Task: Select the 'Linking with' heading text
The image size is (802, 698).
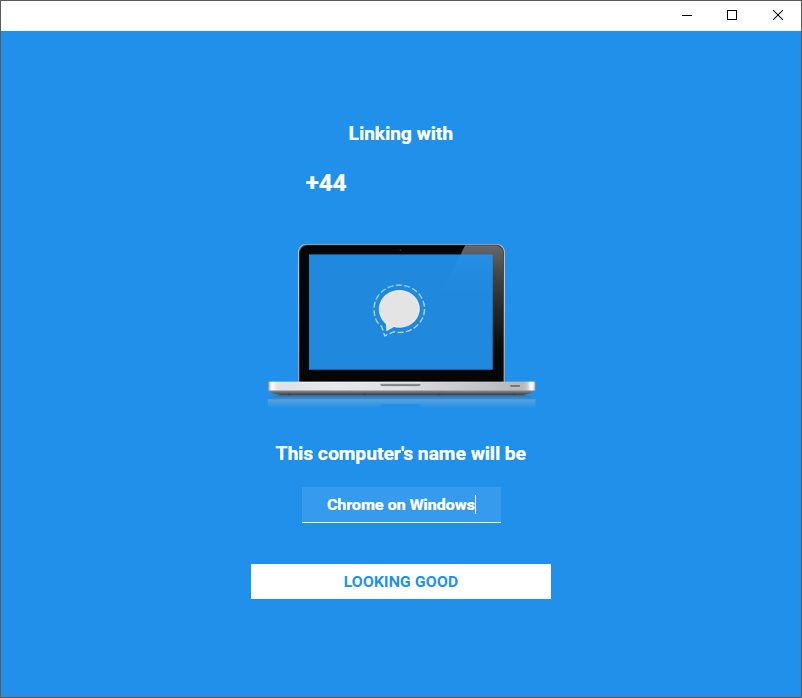Action: pyautogui.click(x=400, y=134)
